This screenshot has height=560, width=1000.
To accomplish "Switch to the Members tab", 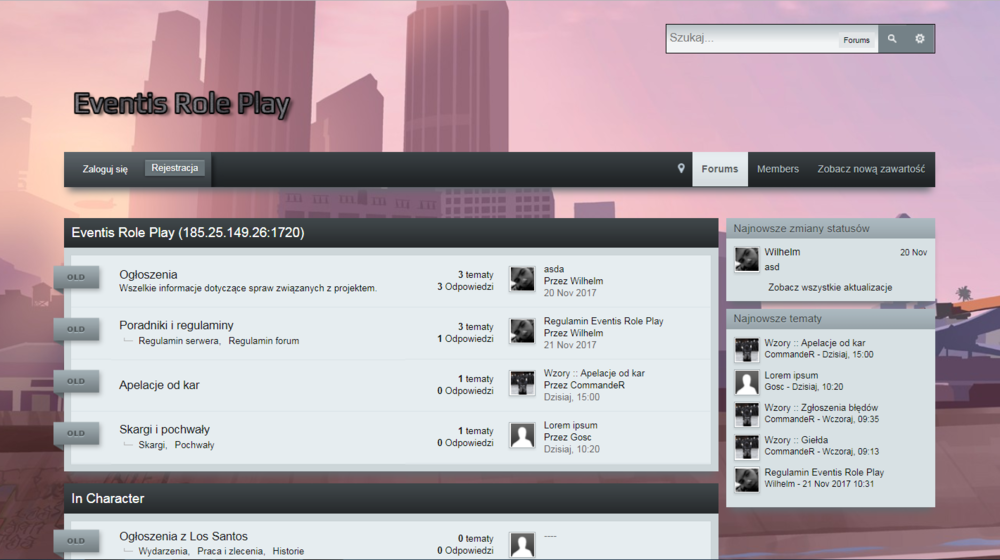I will pyautogui.click(x=778, y=169).
